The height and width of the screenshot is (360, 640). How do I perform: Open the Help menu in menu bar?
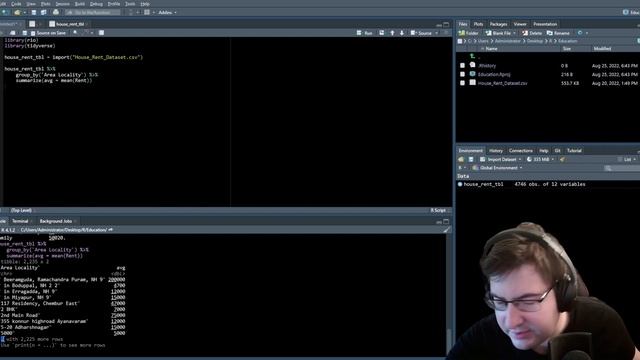coord(145,4)
